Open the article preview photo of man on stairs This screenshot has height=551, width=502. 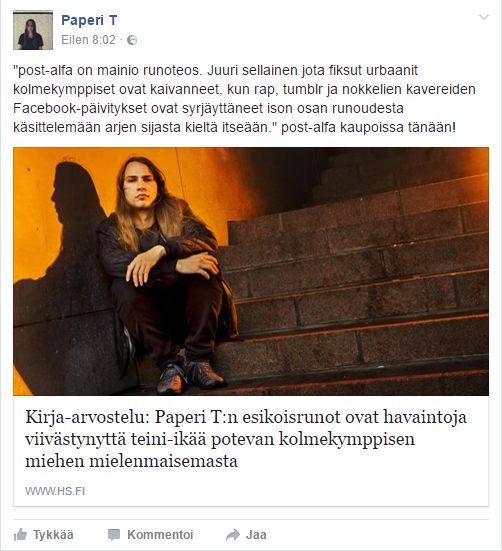point(251,271)
